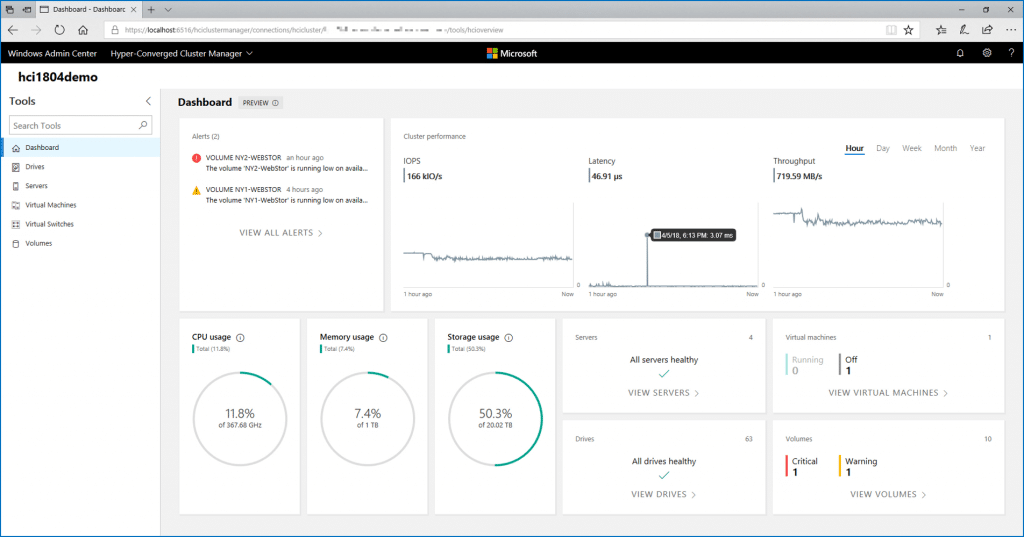
Task: Click the NY1-WEBSTOR alert message text
Action: 287,201
